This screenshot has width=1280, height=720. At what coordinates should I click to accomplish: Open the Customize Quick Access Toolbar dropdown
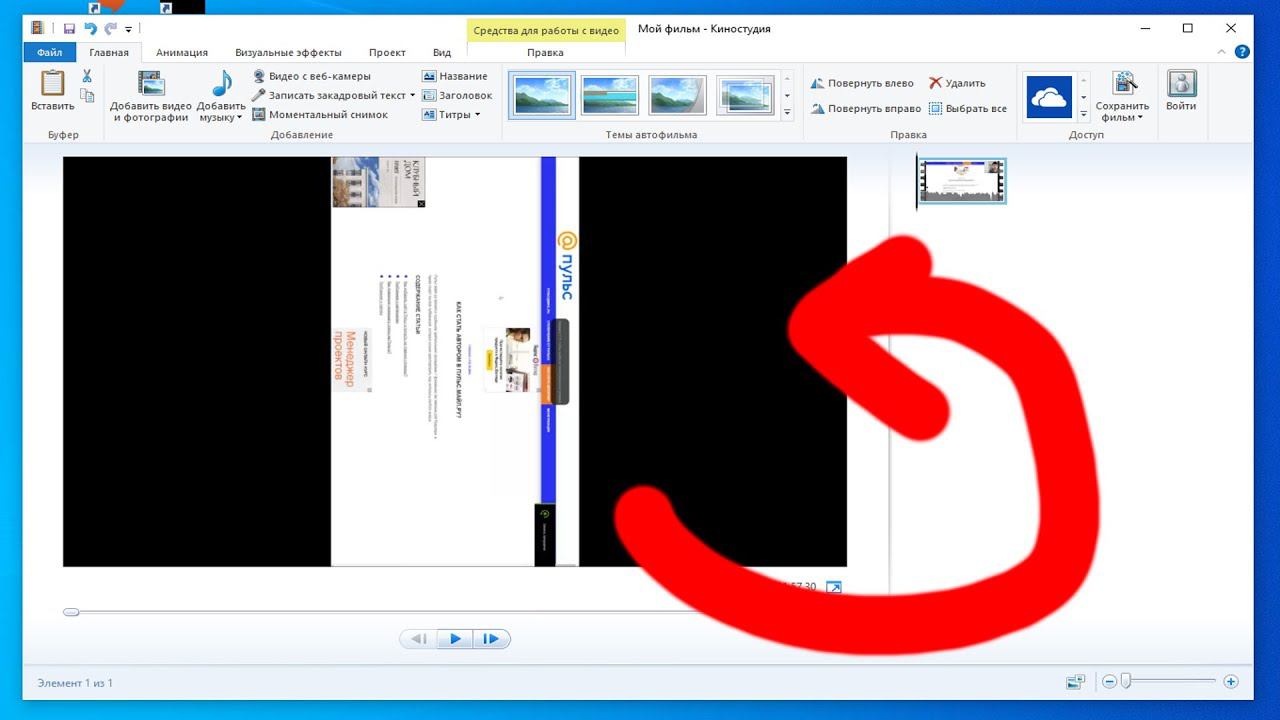click(129, 30)
